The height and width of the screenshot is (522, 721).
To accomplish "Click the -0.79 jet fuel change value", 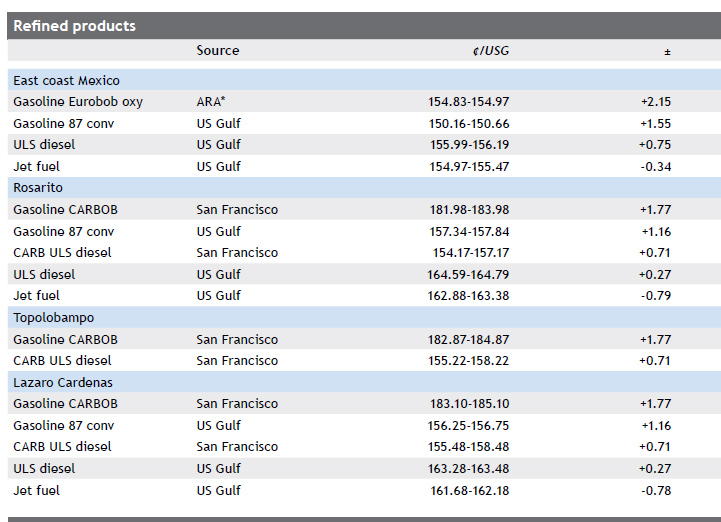I will pyautogui.click(x=655, y=296).
